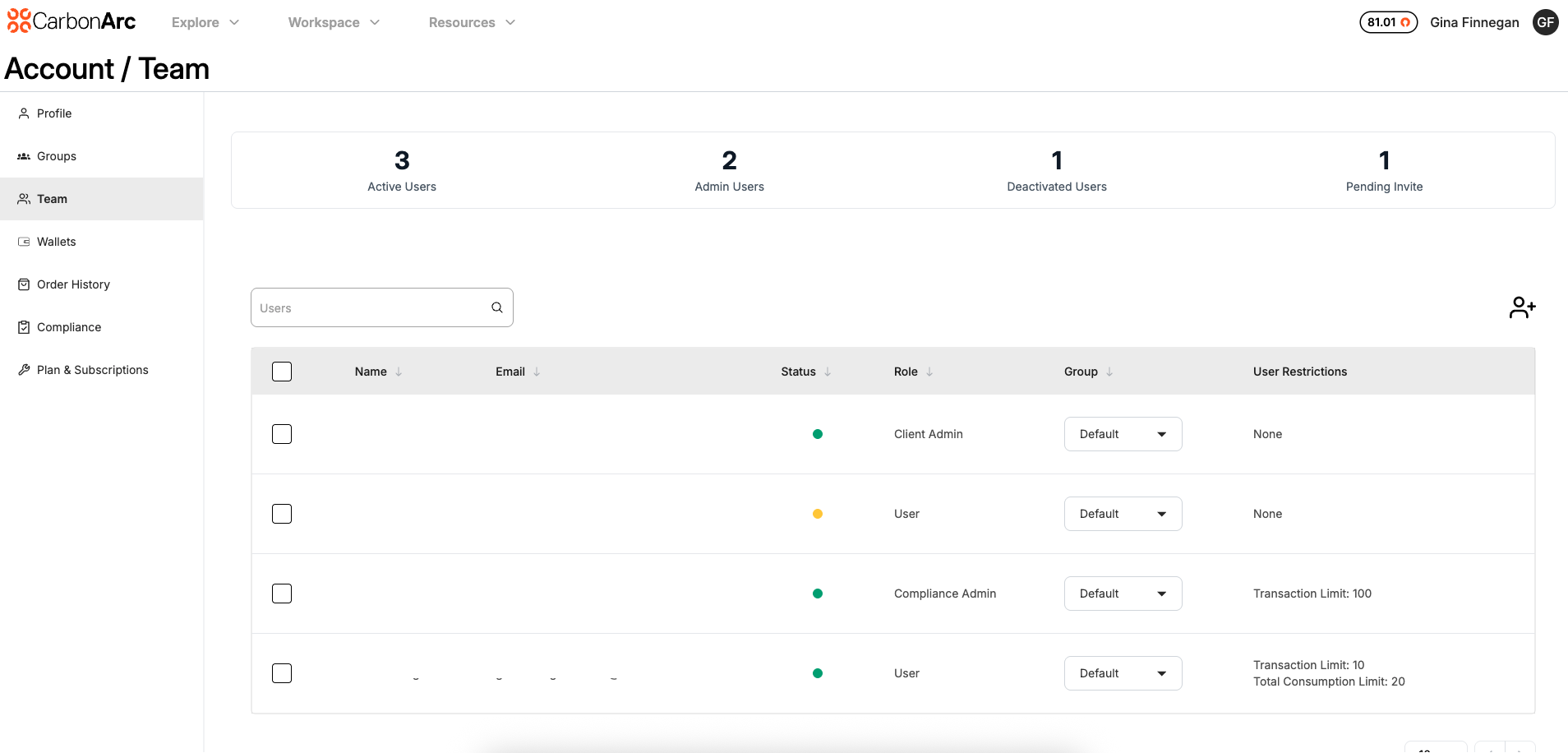Viewport: 1568px width, 753px height.
Task: Click the CarbonArc logo
Action: 71,21
